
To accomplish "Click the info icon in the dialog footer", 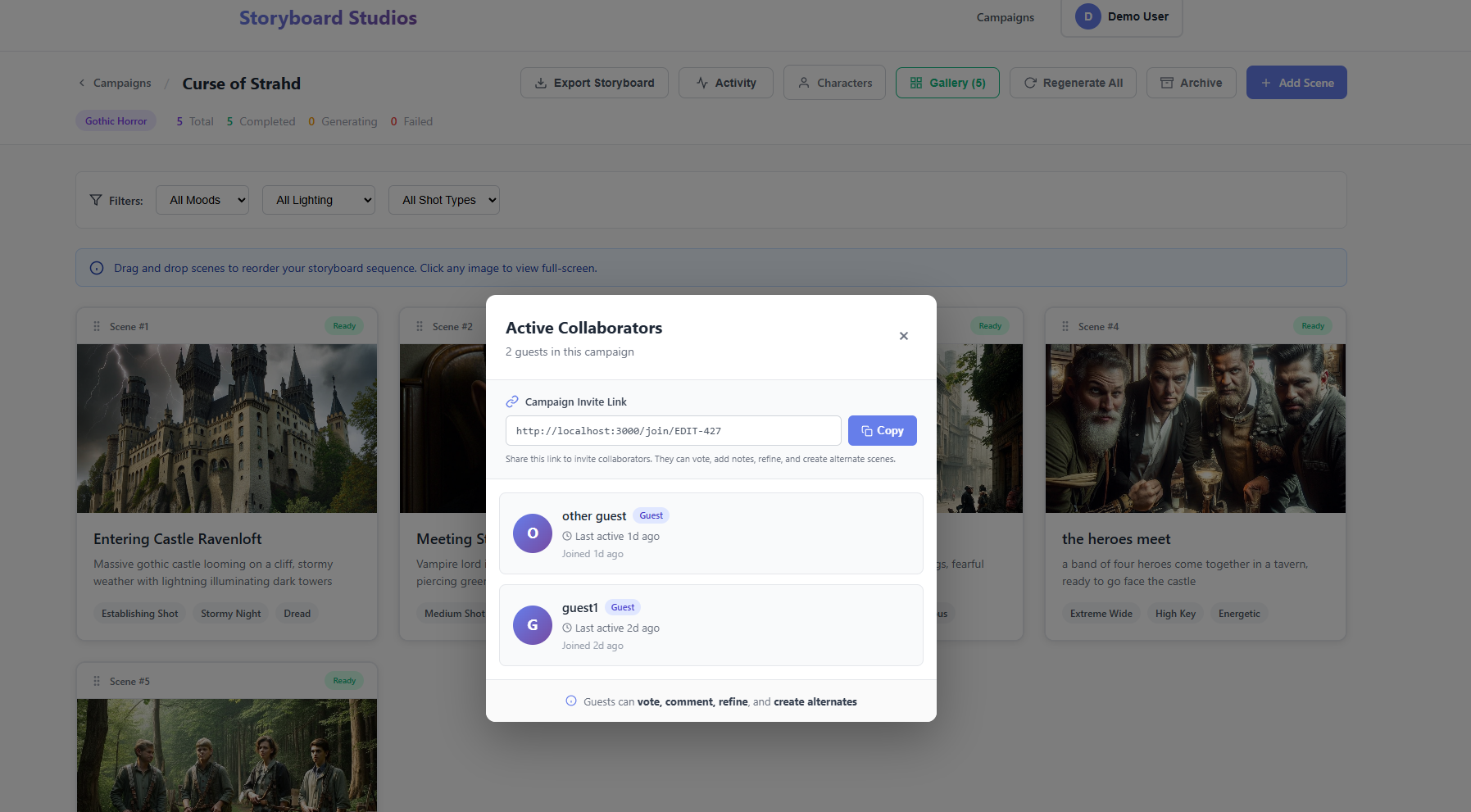I will pyautogui.click(x=571, y=701).
